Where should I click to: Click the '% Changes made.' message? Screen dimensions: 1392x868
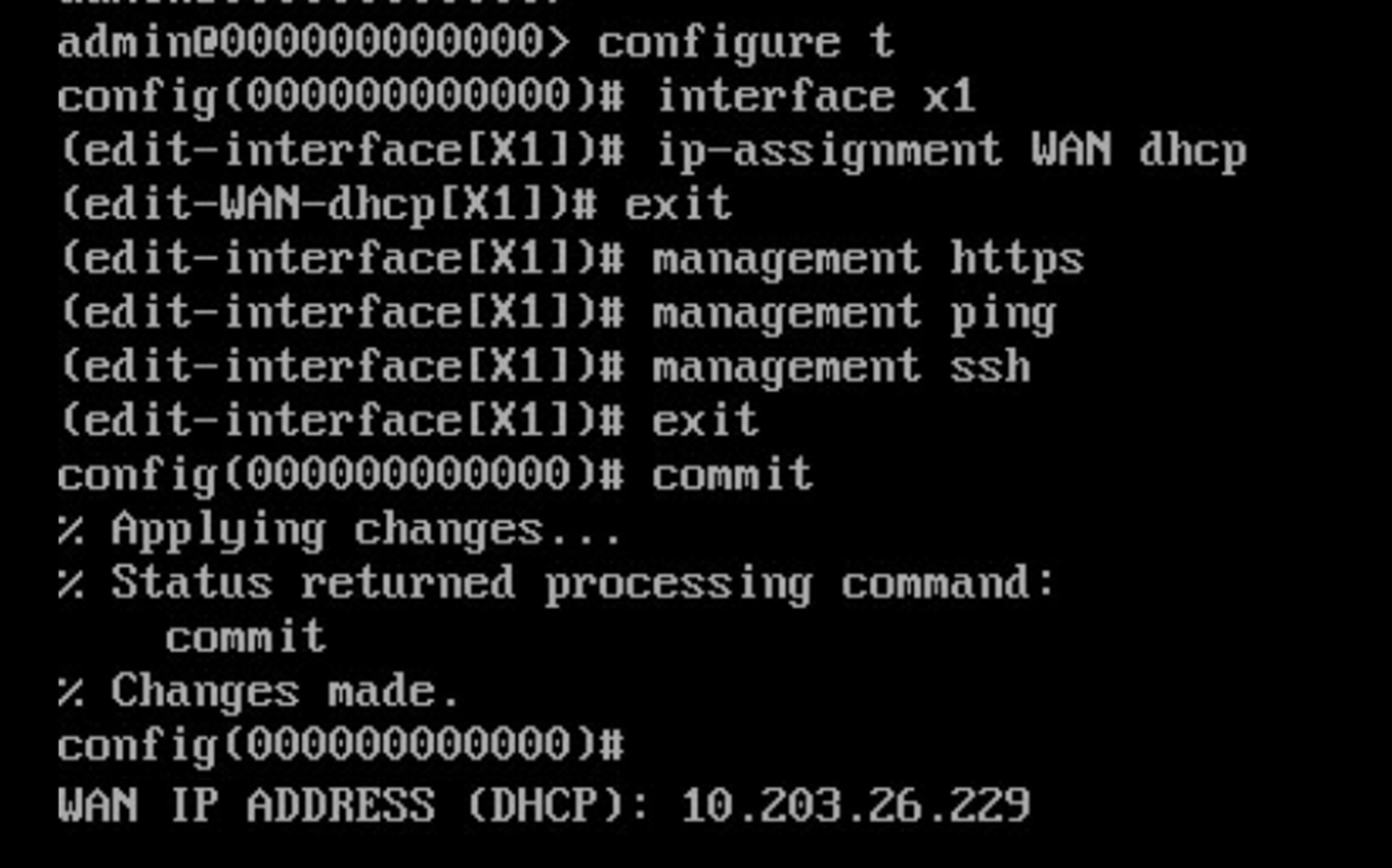259,692
